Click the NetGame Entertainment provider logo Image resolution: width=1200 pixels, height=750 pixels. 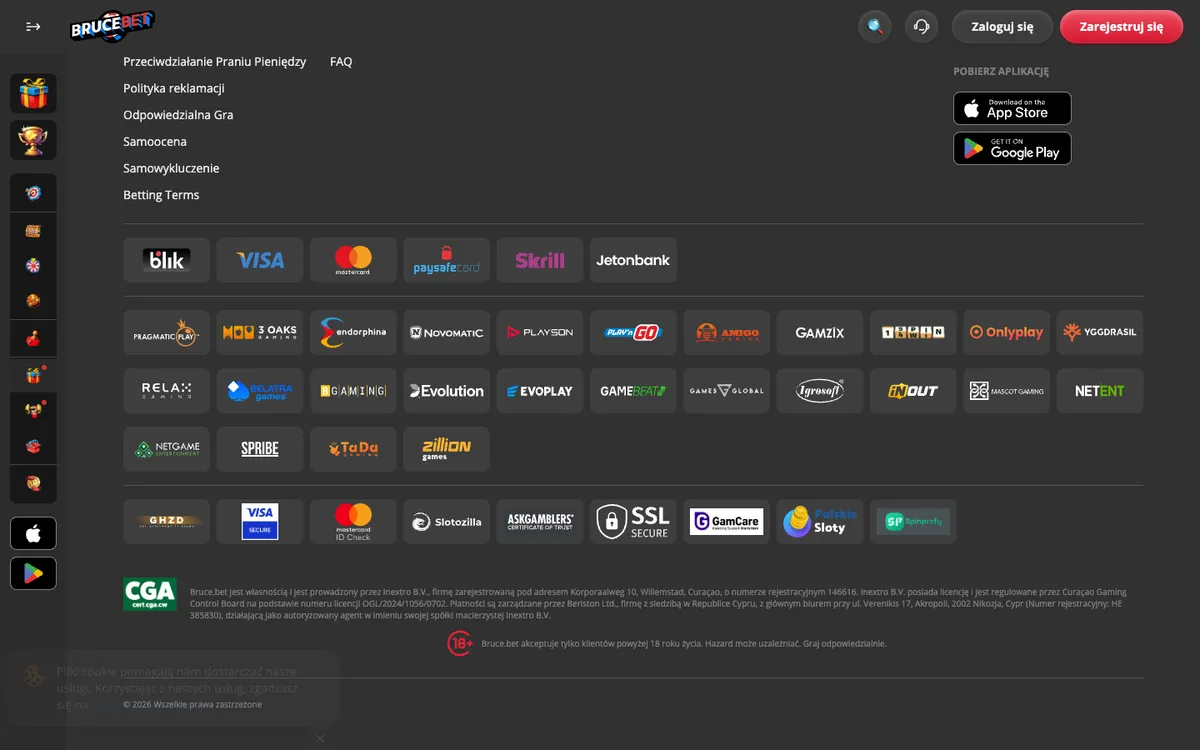pyautogui.click(x=167, y=449)
